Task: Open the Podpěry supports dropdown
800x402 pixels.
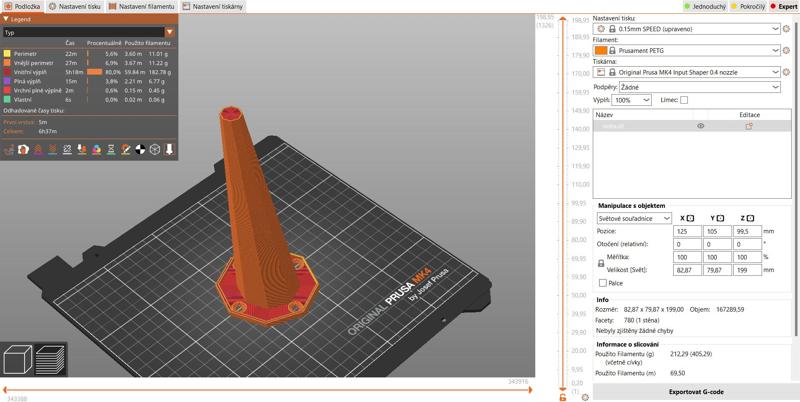Action: (x=699, y=87)
